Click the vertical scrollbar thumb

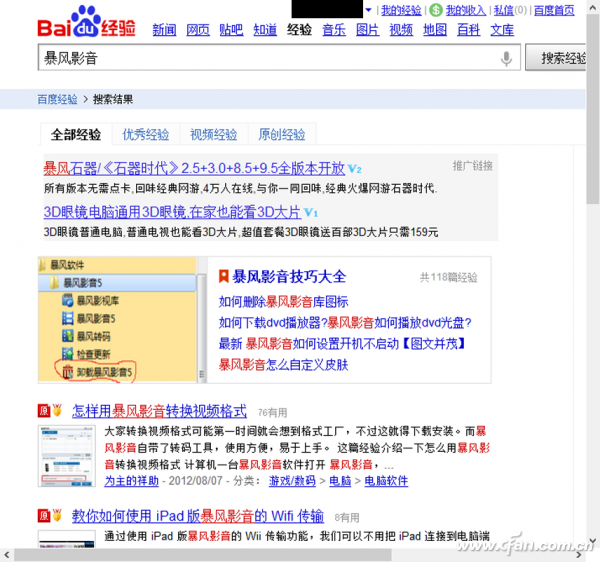click(x=593, y=109)
